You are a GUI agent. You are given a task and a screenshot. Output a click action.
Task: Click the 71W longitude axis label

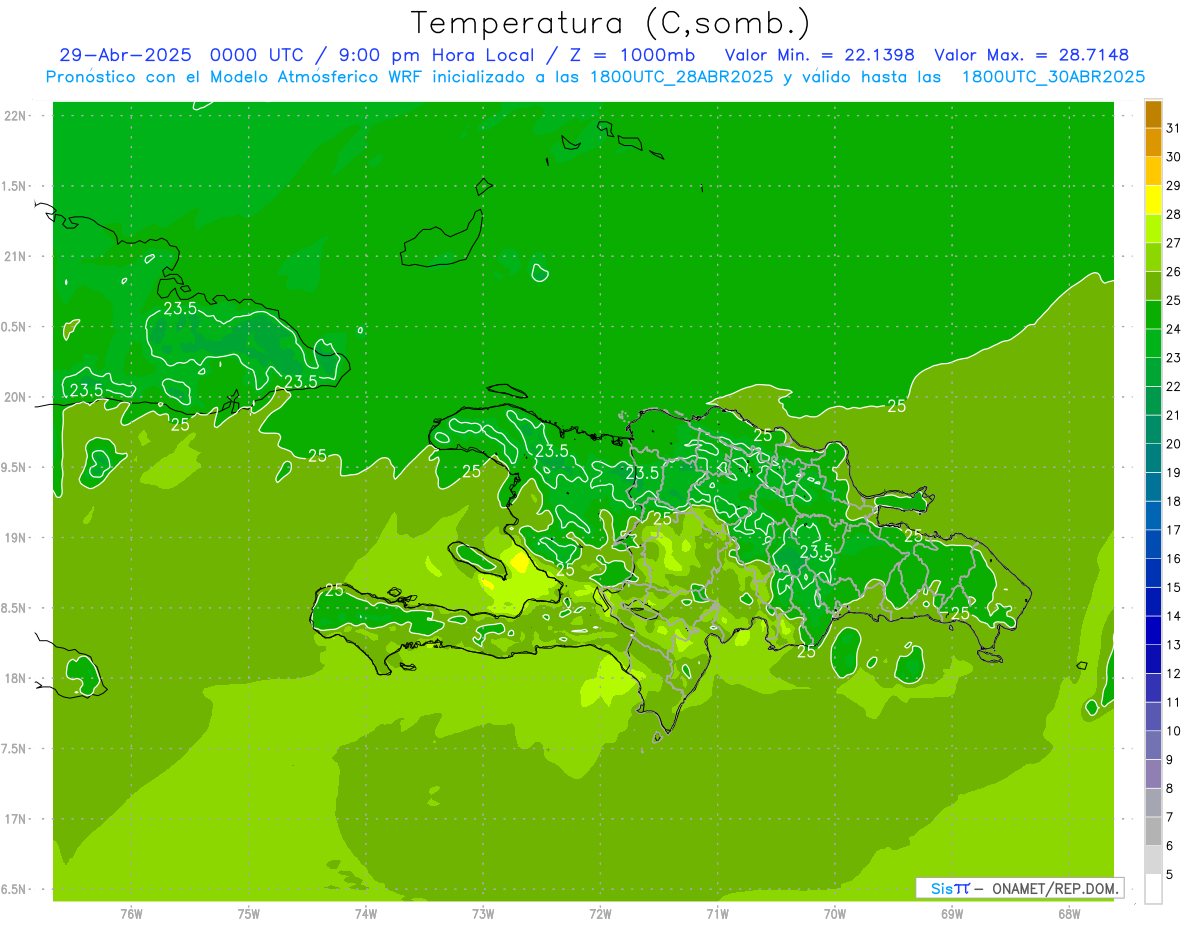pyautogui.click(x=717, y=914)
